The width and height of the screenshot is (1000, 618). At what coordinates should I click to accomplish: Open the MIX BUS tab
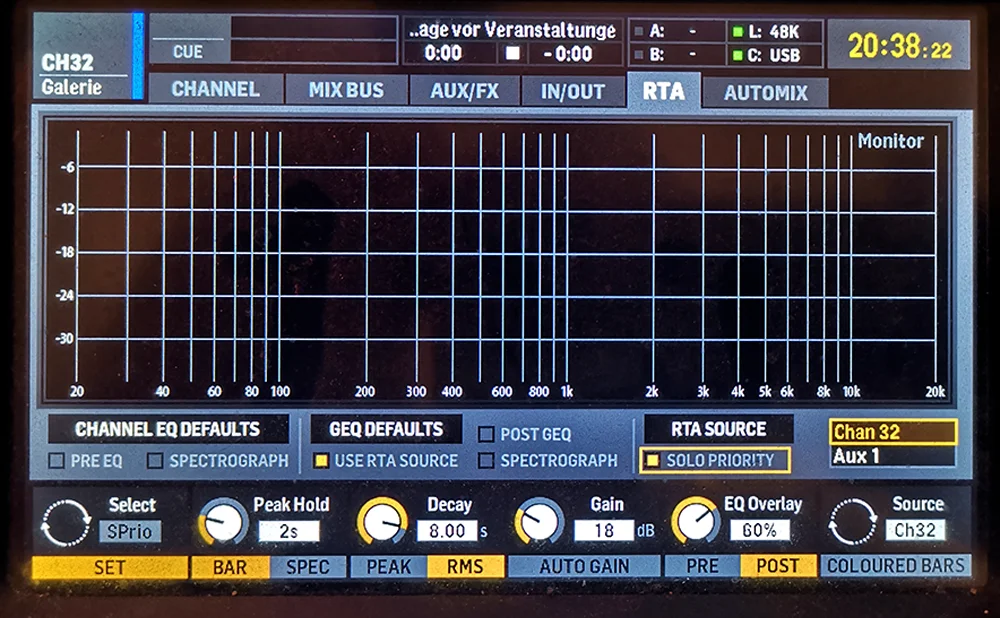[x=347, y=89]
